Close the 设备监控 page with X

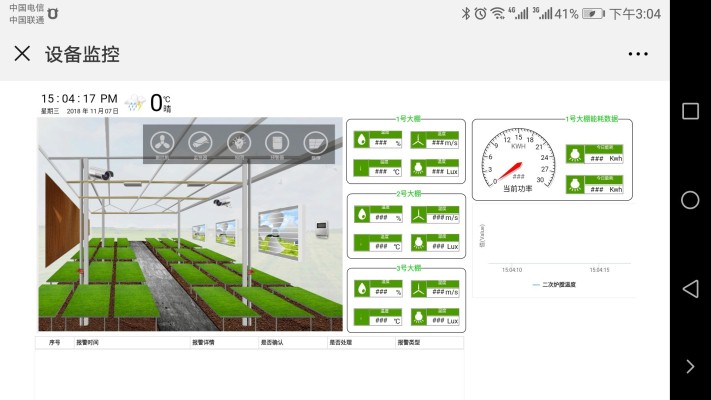pyautogui.click(x=22, y=54)
